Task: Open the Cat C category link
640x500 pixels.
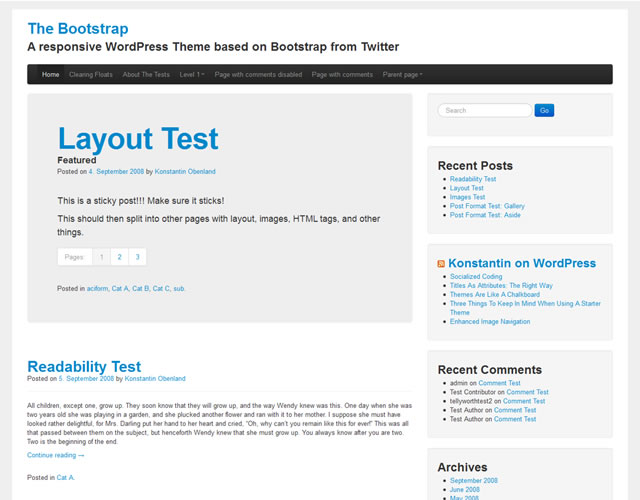Action: click(x=161, y=289)
